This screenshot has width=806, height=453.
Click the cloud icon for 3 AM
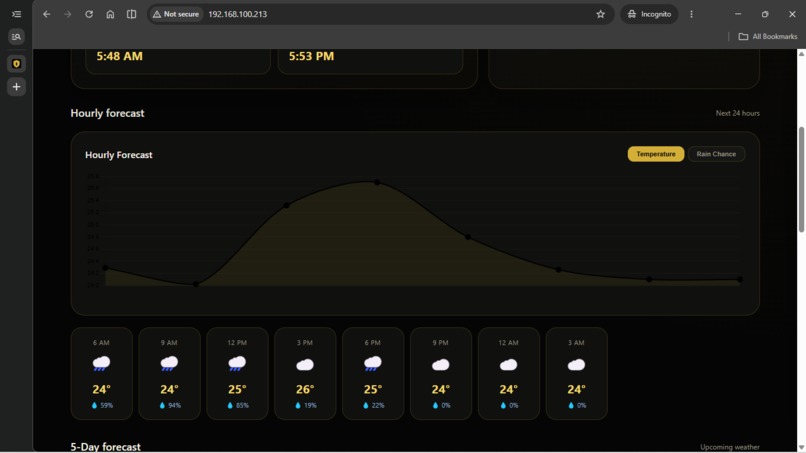(576, 365)
